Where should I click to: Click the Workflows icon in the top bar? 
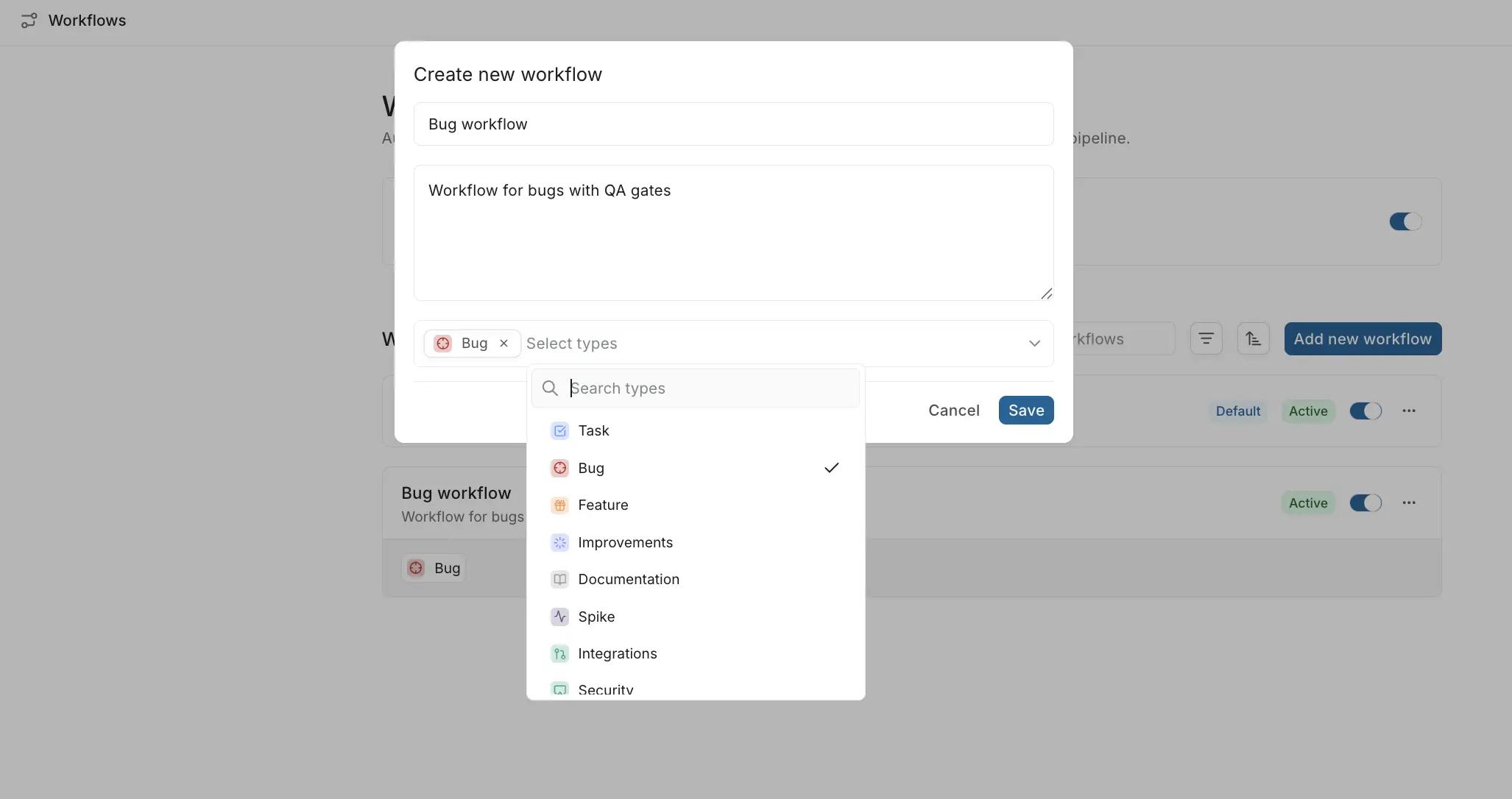coord(29,20)
